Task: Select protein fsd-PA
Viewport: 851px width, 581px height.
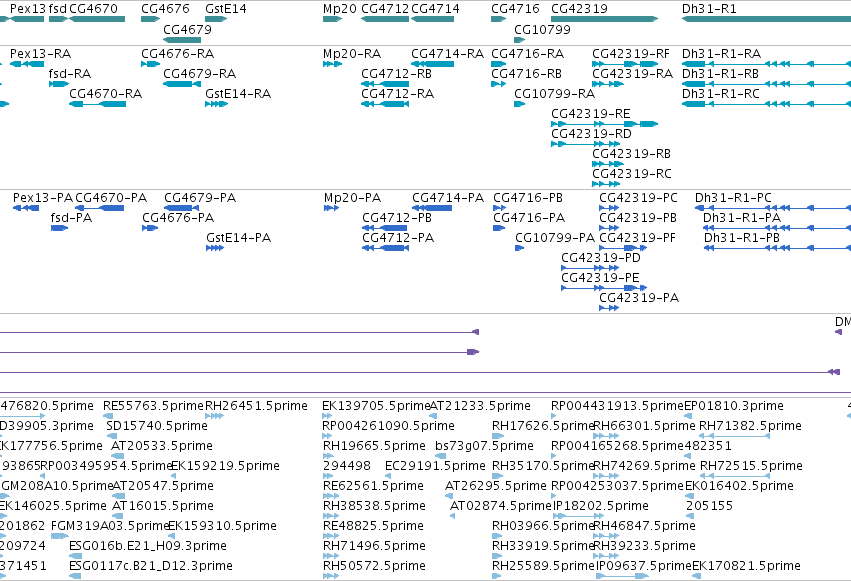Action: tap(72, 218)
